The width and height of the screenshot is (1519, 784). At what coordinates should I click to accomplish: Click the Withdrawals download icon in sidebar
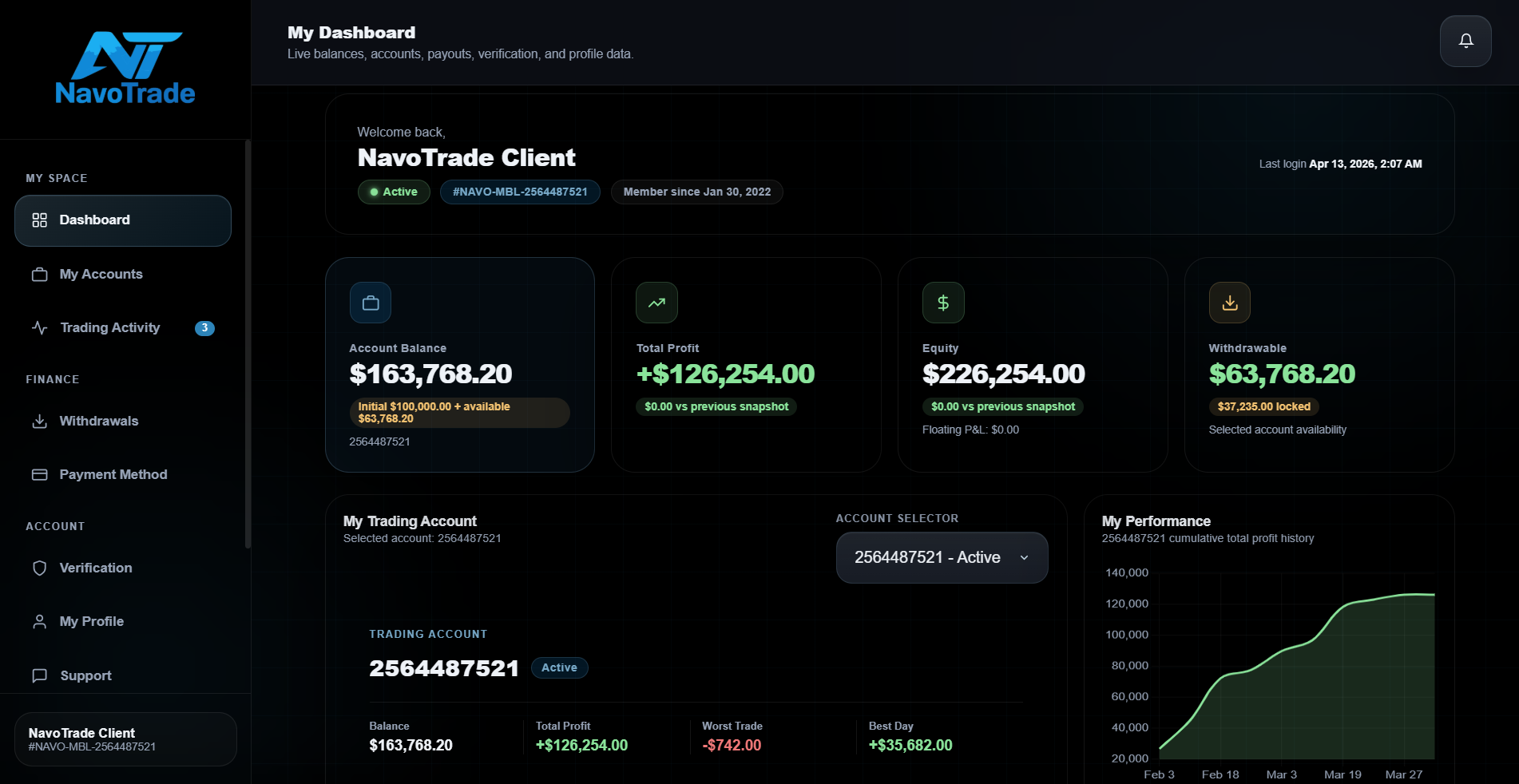click(x=39, y=422)
